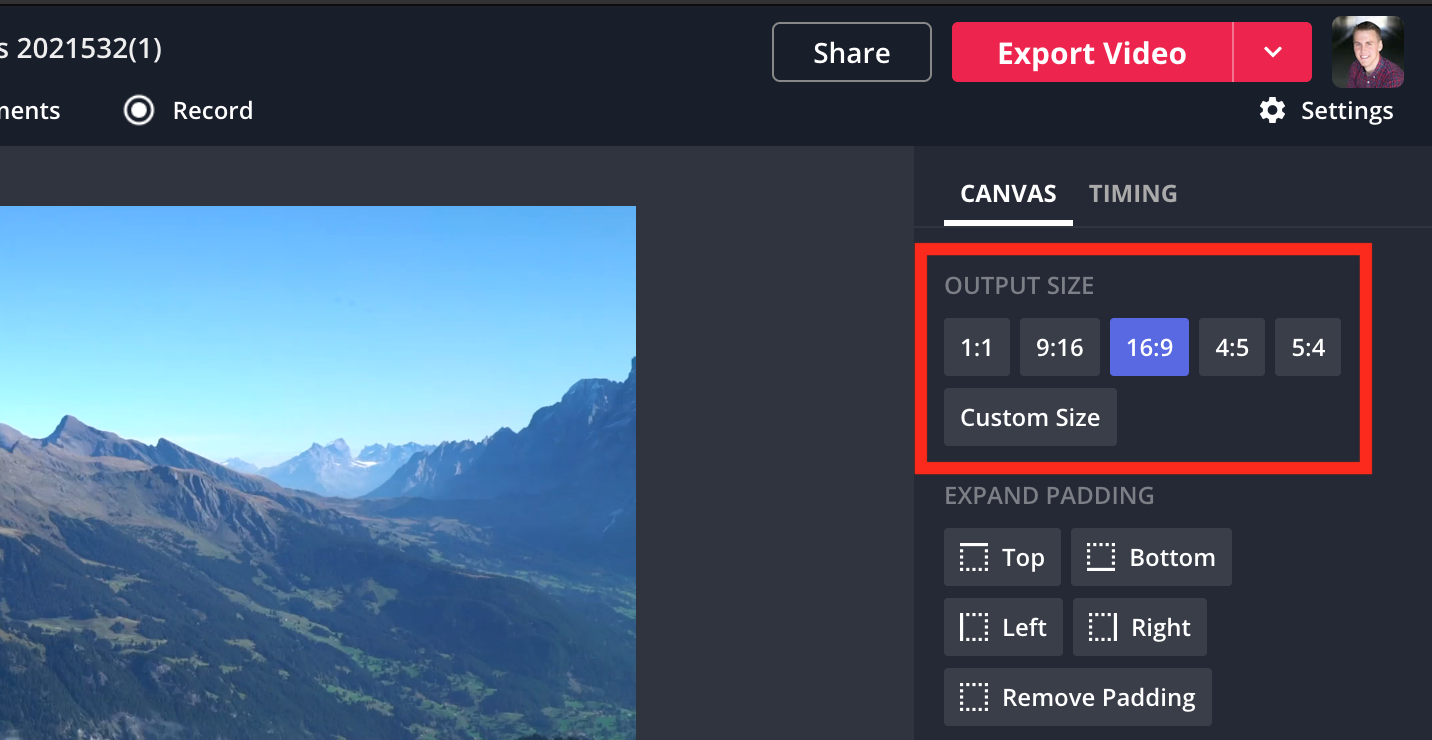Click the Remove Padding icon

973,698
